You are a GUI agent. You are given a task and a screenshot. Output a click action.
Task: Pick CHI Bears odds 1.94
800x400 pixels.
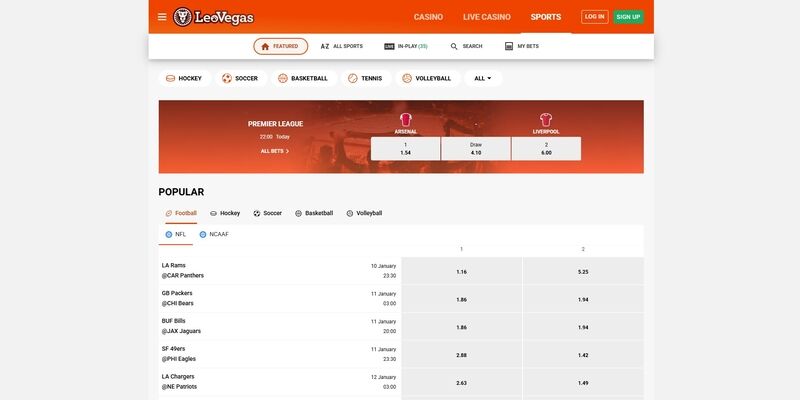pos(583,299)
